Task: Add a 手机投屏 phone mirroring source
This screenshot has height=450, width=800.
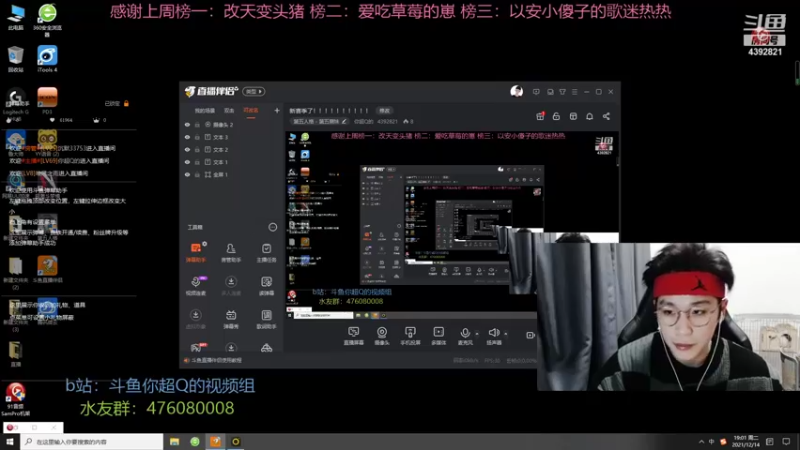Action: tap(410, 336)
